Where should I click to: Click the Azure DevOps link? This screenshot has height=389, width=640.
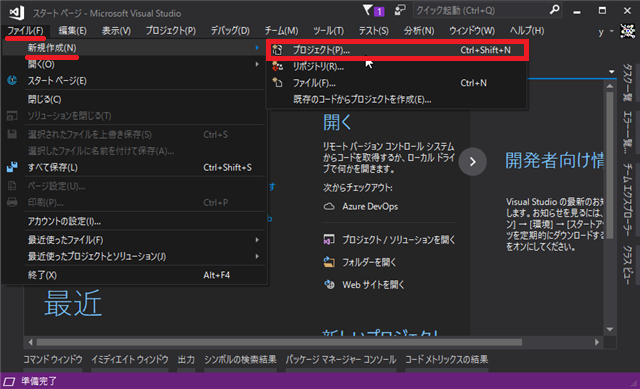370,207
